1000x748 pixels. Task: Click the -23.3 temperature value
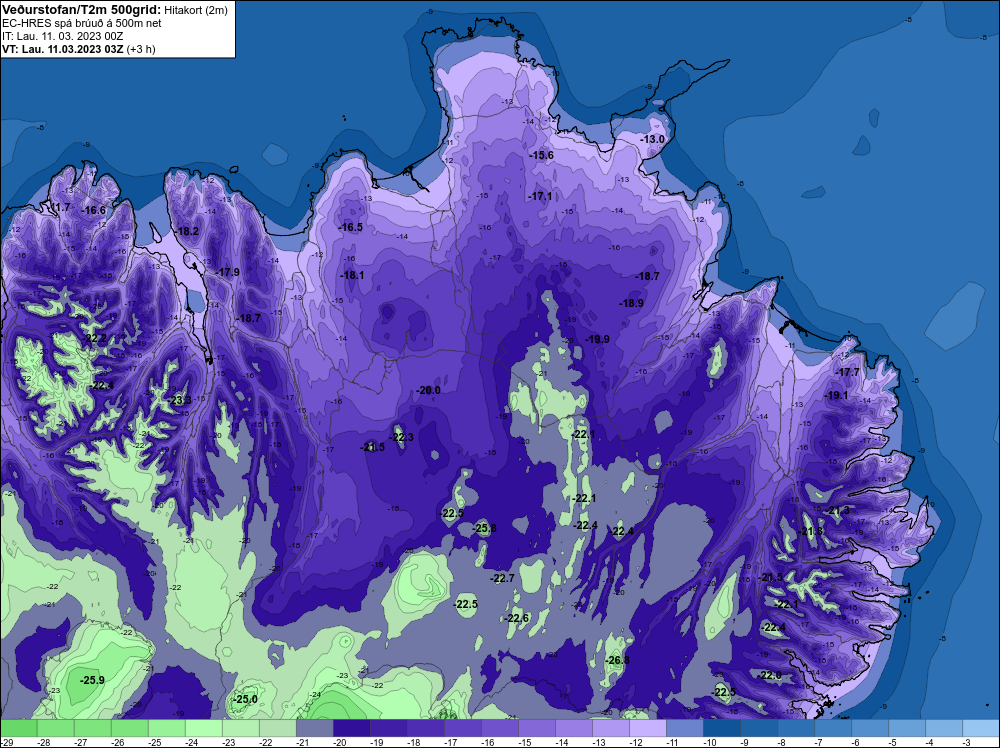click(x=180, y=400)
